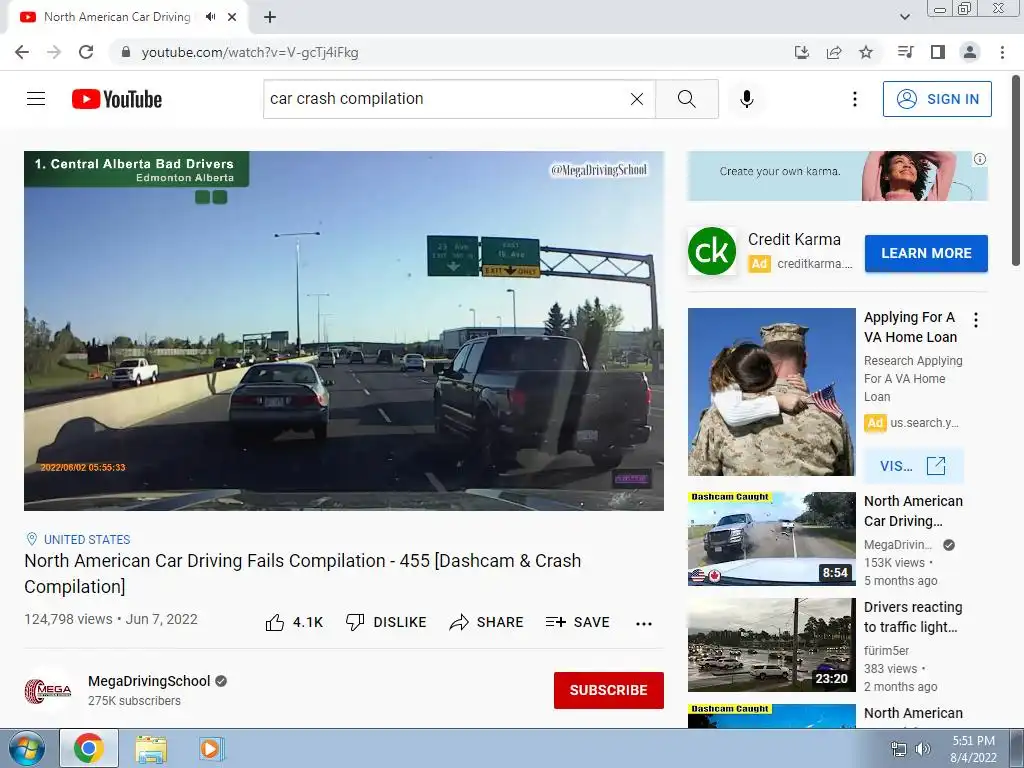
Task: Go back in browser history
Action: [22, 52]
